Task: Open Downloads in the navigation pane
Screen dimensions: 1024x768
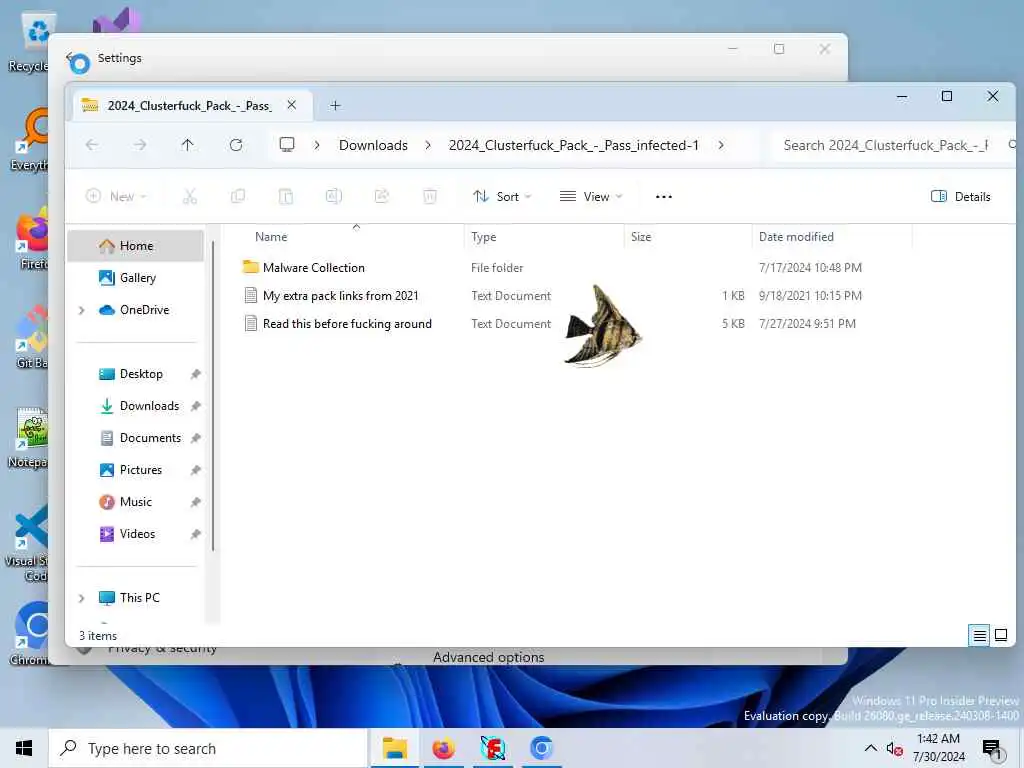Action: click(x=149, y=406)
